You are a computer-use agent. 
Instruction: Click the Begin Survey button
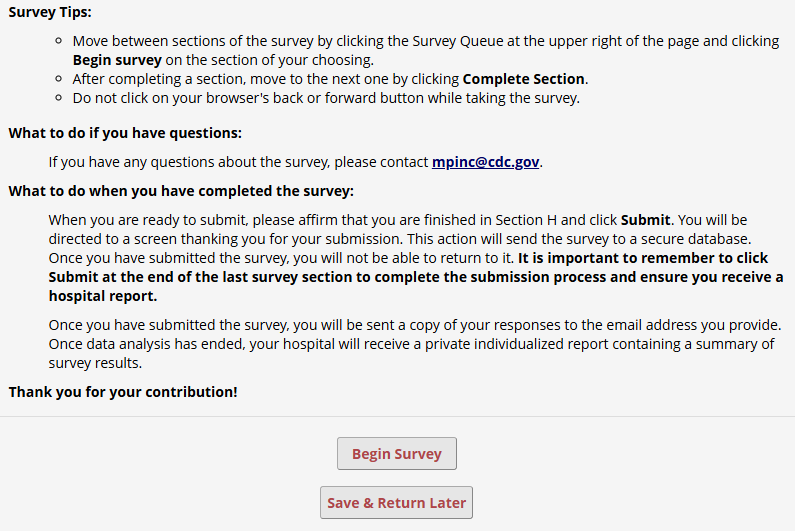point(396,454)
